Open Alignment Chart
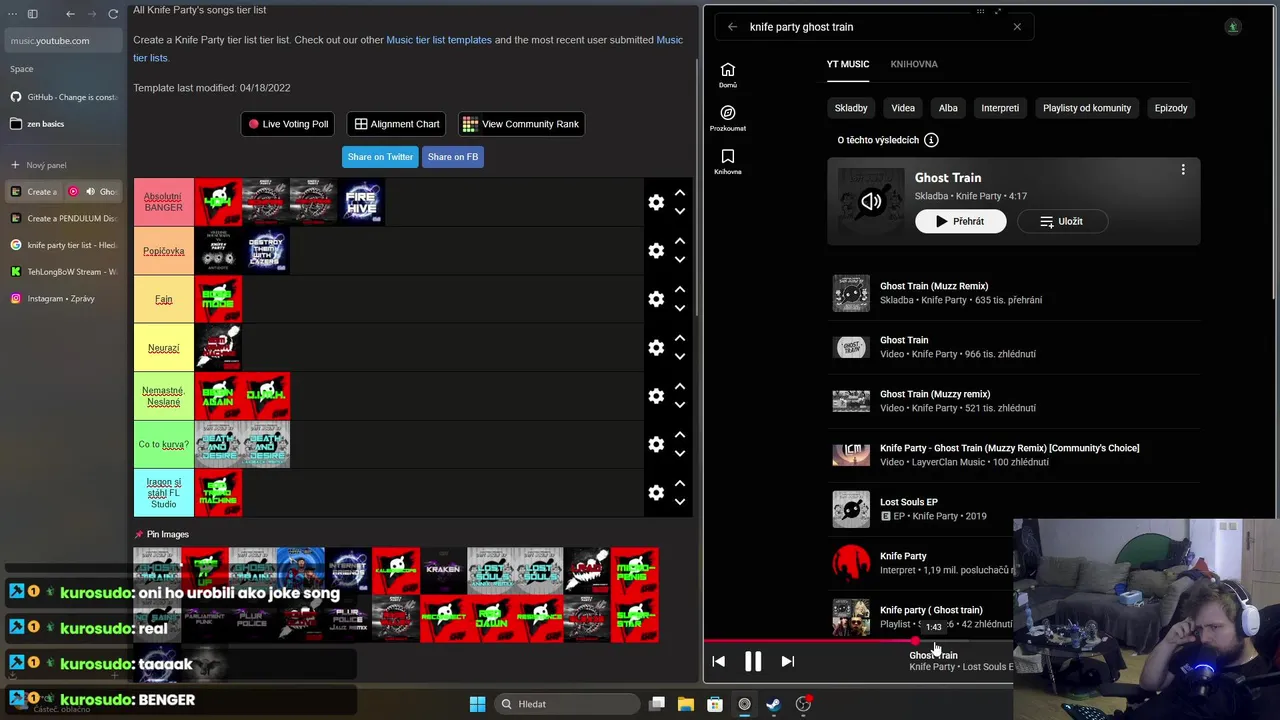The image size is (1280, 720). pyautogui.click(x=397, y=124)
